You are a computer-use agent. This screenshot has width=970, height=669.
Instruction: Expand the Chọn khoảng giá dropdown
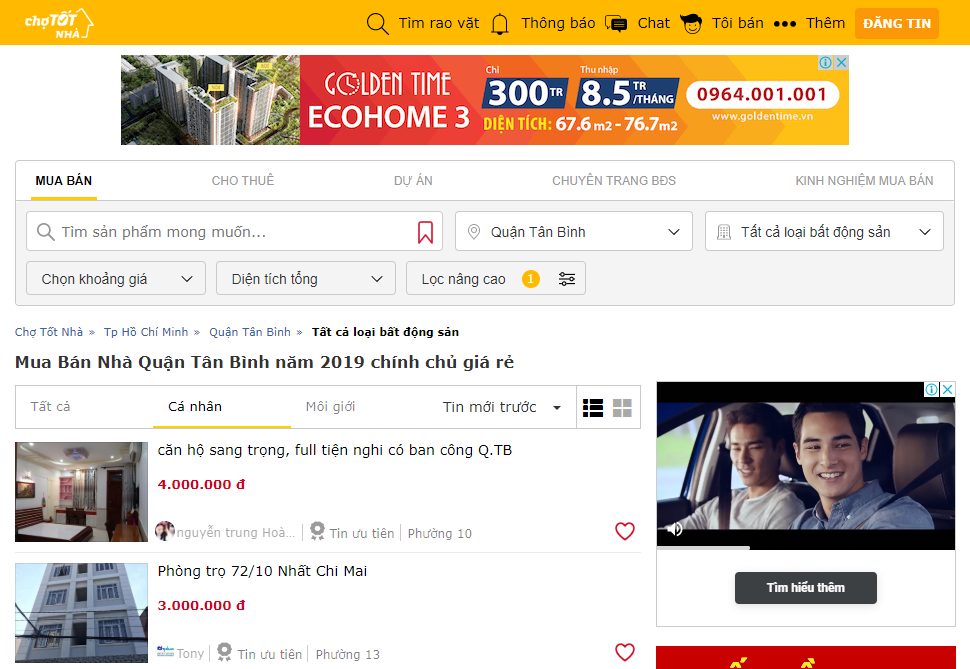(x=116, y=278)
